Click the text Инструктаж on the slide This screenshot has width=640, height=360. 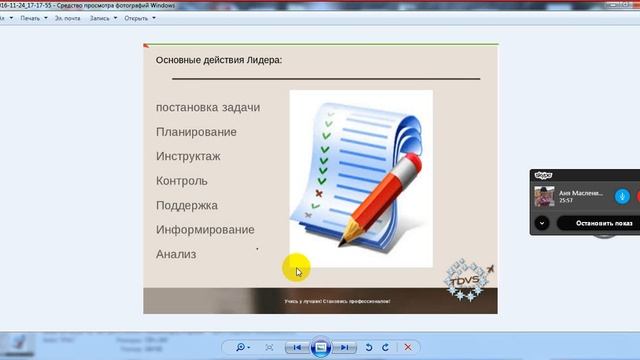pos(188,156)
